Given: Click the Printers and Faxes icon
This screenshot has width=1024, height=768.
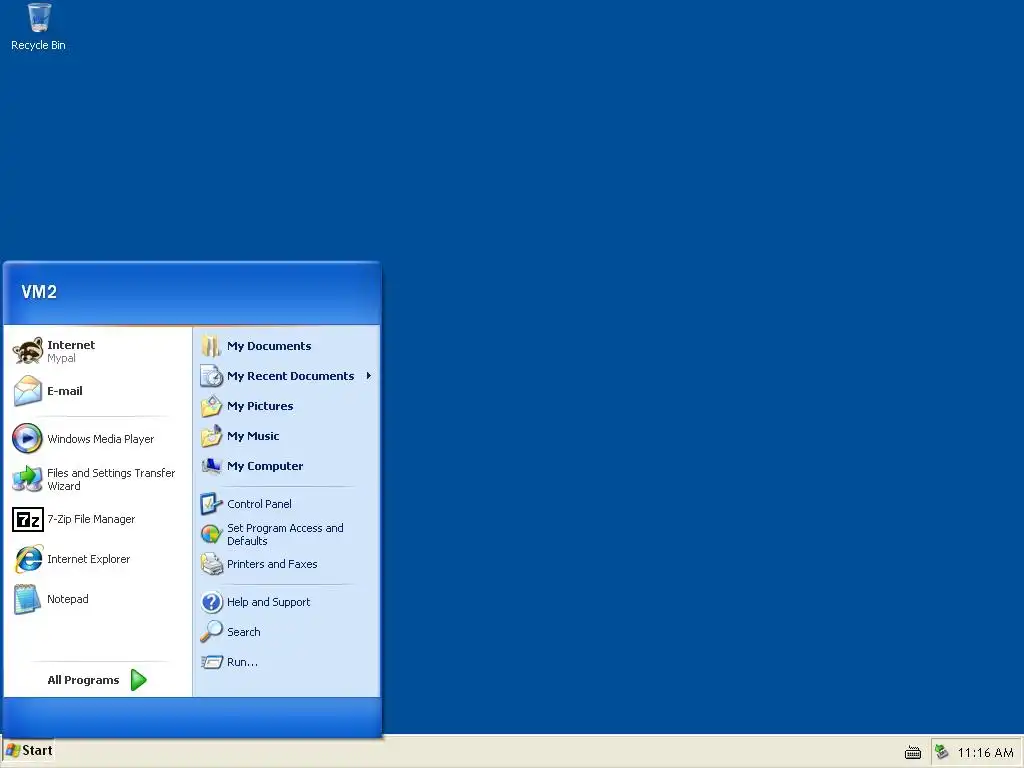Looking at the screenshot, I should pos(212,564).
